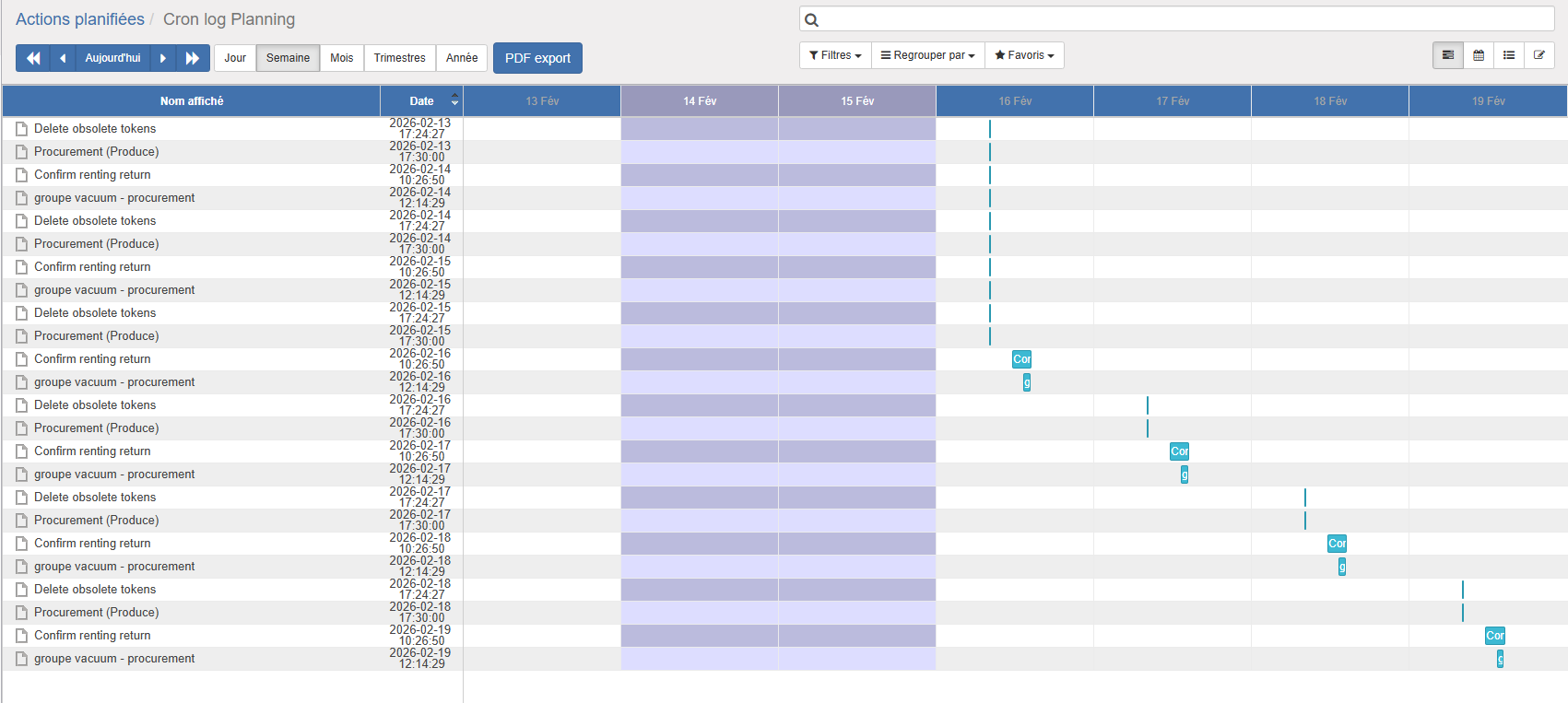Jump back with the double-left arrow
The width and height of the screenshot is (1568, 703).
(x=33, y=58)
